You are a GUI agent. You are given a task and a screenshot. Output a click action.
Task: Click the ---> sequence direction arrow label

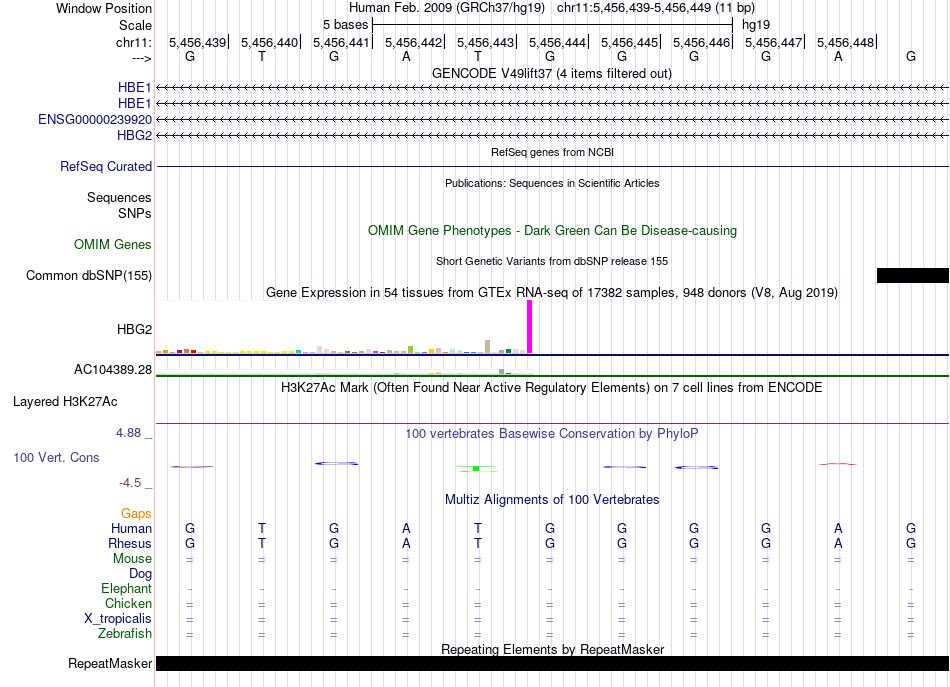142,58
